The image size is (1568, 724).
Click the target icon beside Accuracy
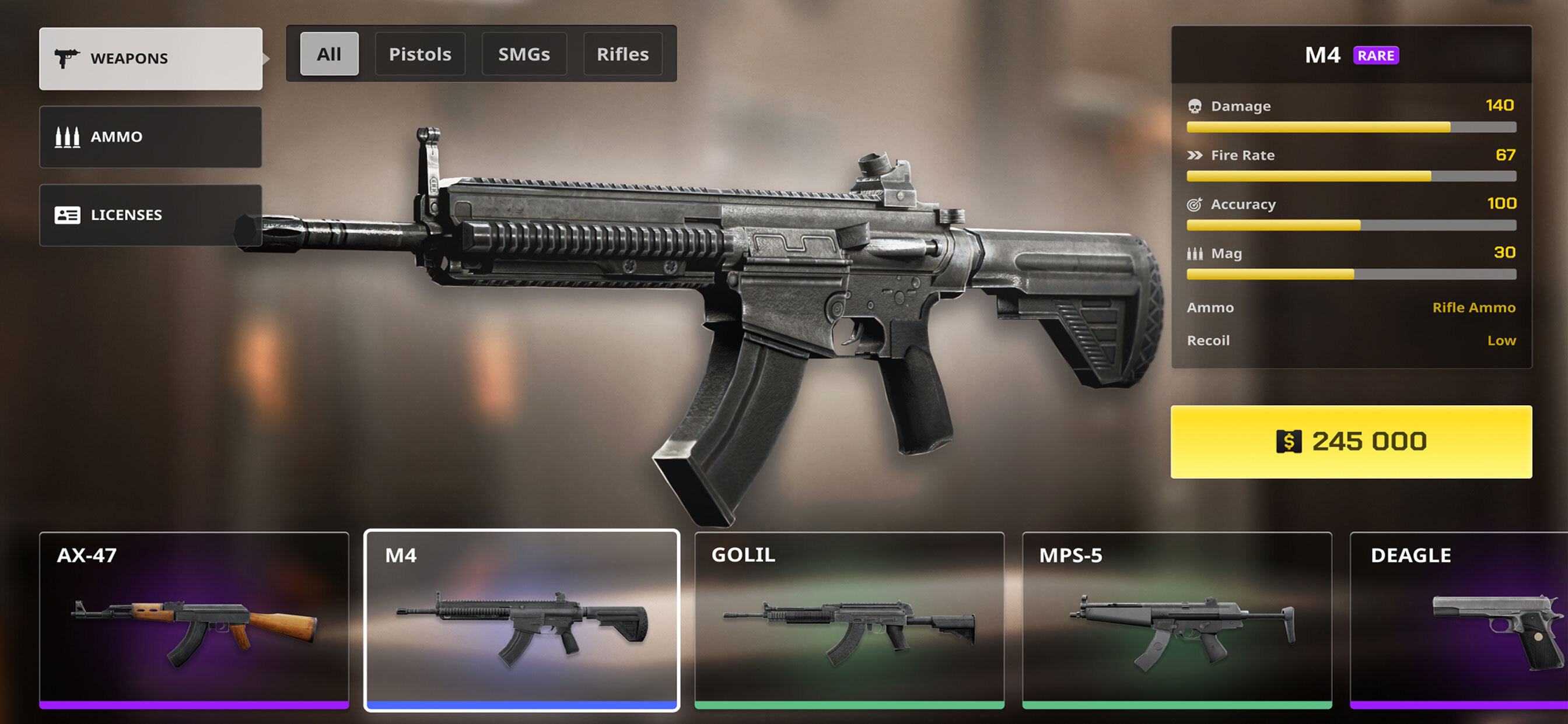tap(1194, 205)
